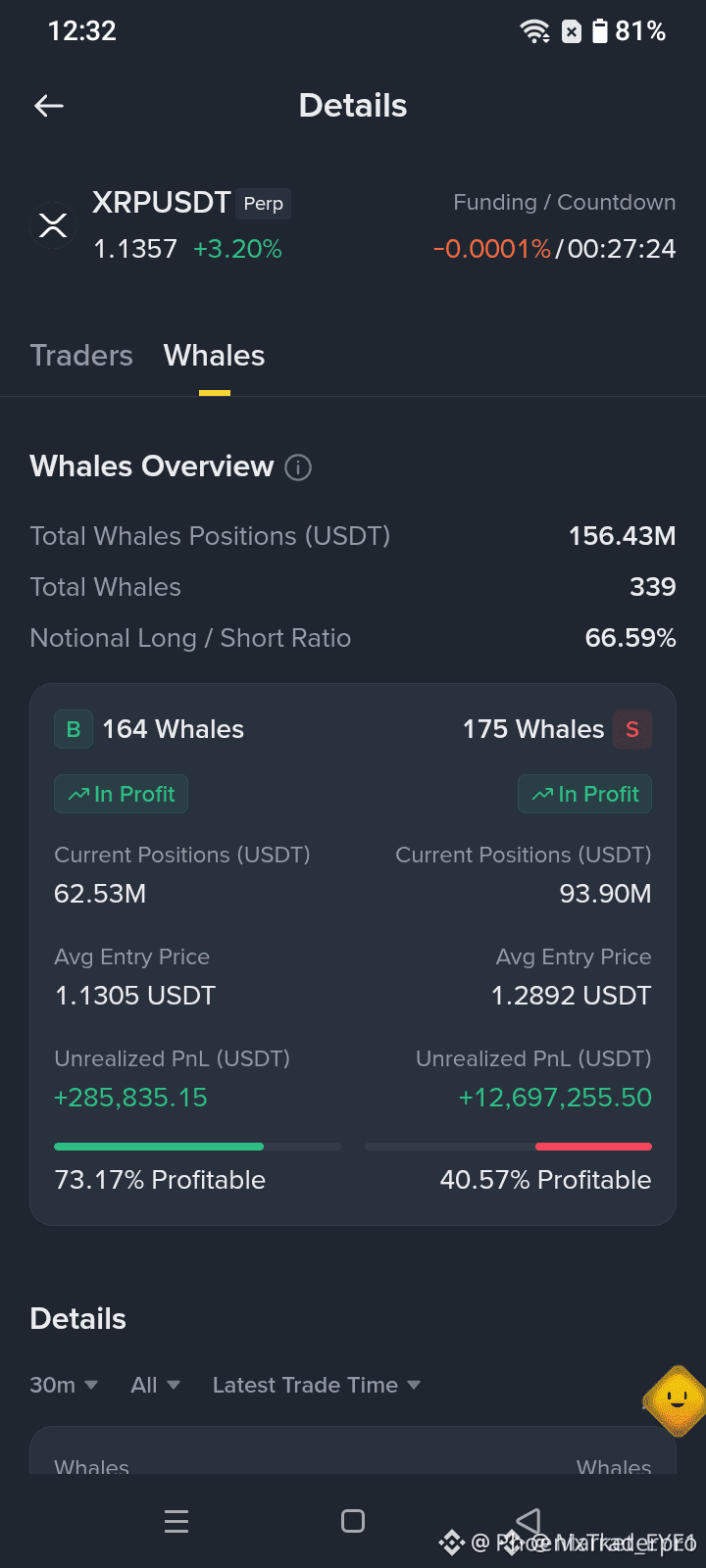
Task: Tap the XRP coin logo icon
Action: coord(53,225)
